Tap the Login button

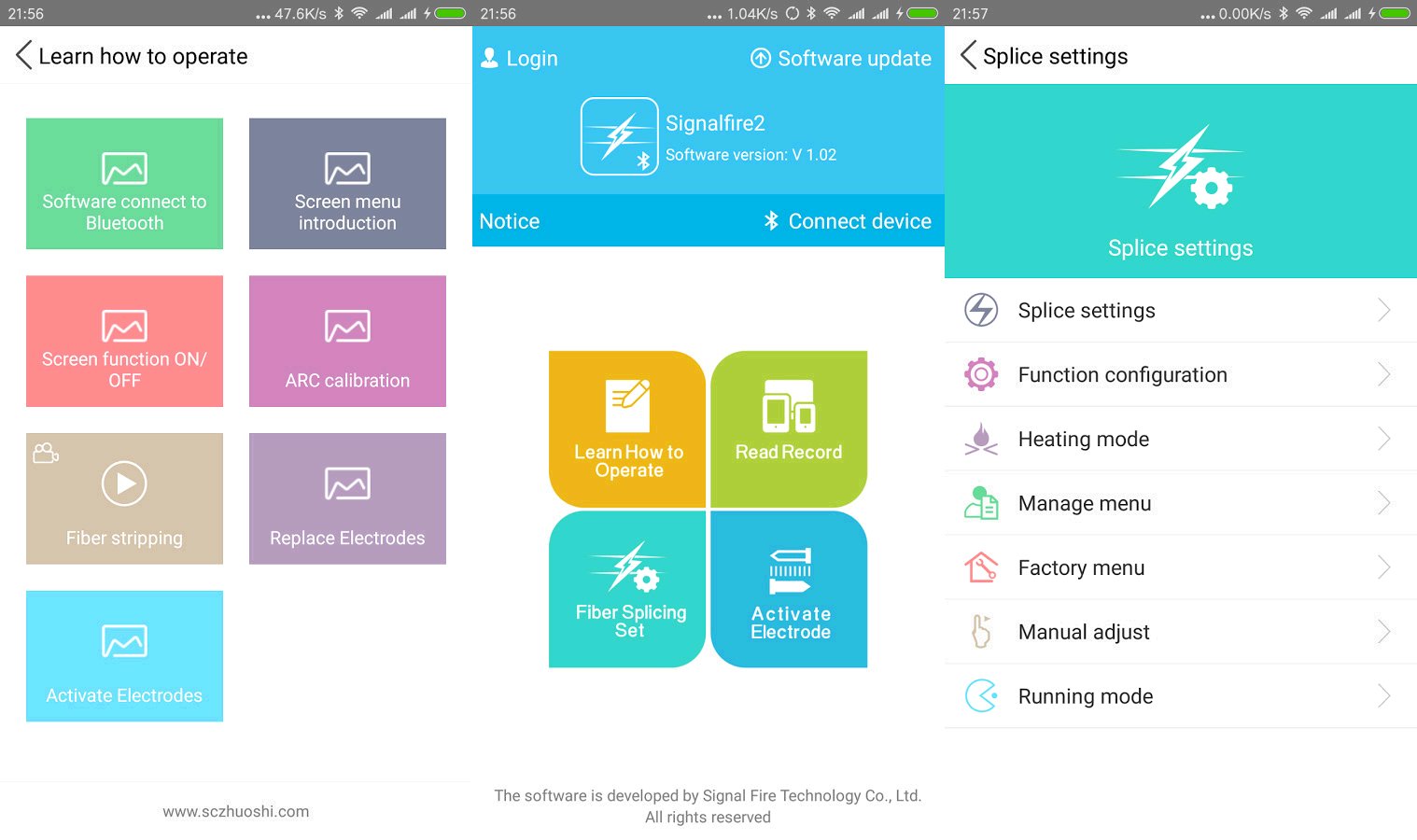519,59
